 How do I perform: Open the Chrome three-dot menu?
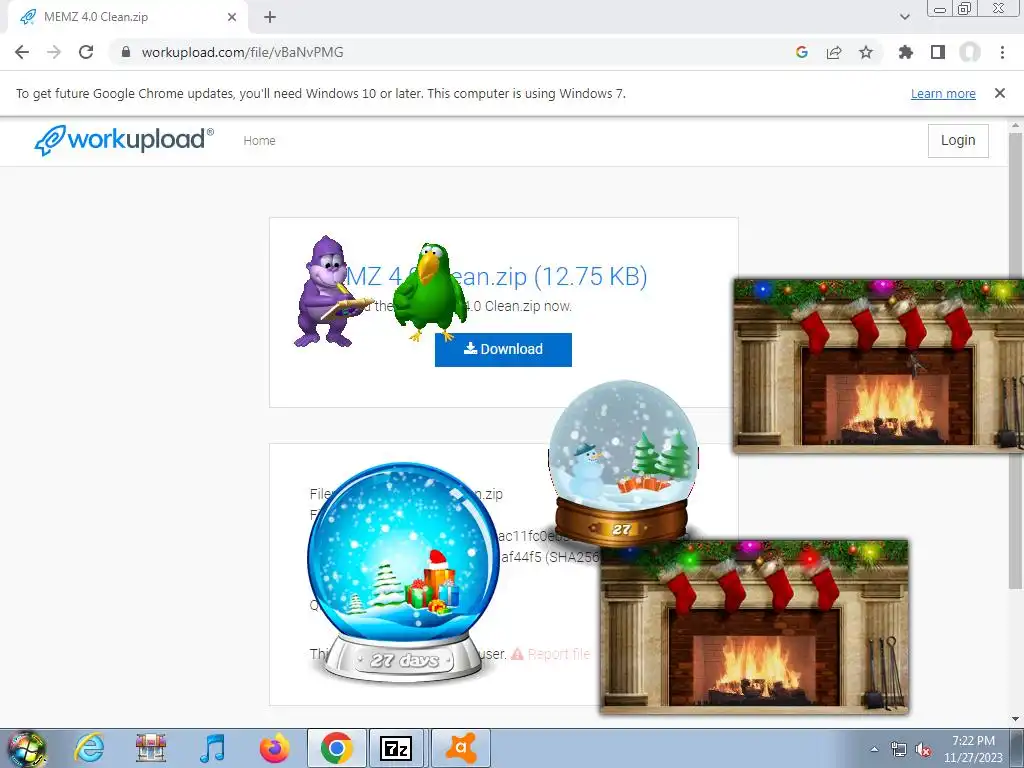(x=1002, y=52)
